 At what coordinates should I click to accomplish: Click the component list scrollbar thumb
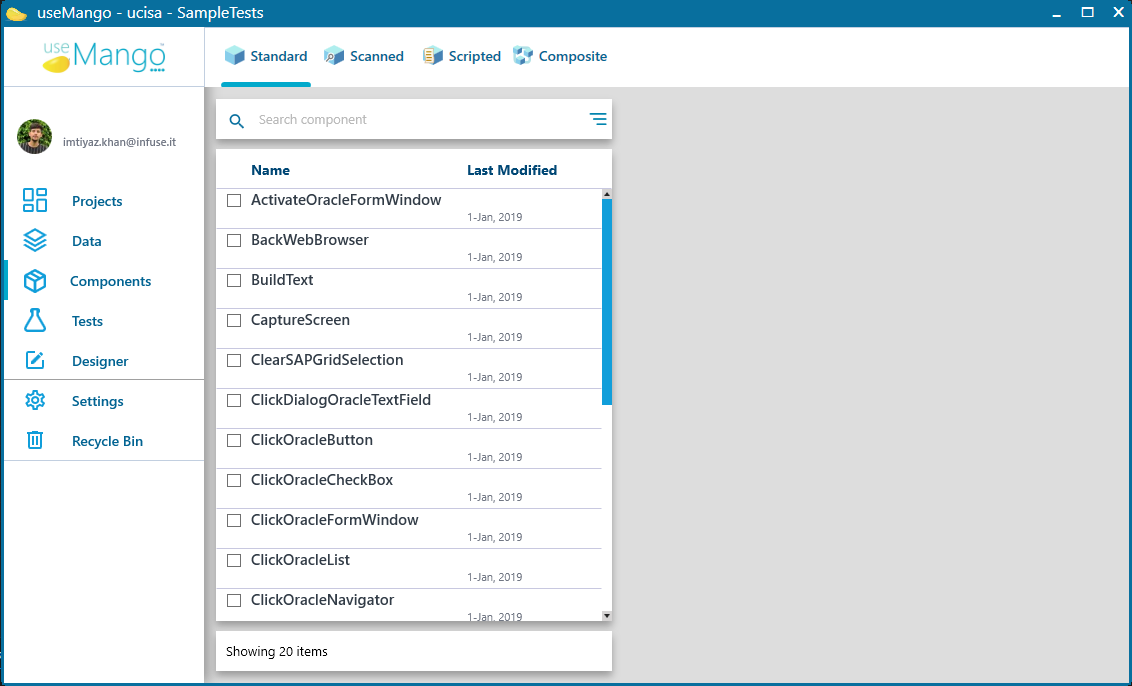click(606, 302)
